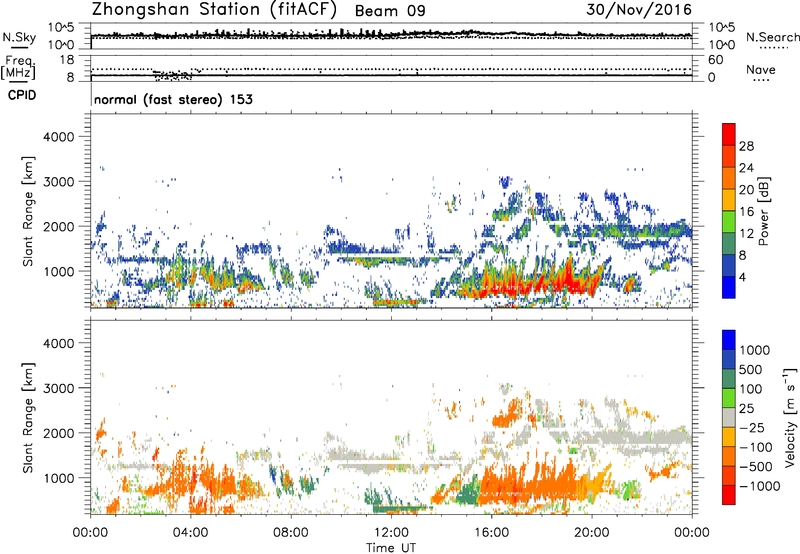The width and height of the screenshot is (800, 554).
Task: Select the "Time UT" axis title
Action: click(391, 548)
